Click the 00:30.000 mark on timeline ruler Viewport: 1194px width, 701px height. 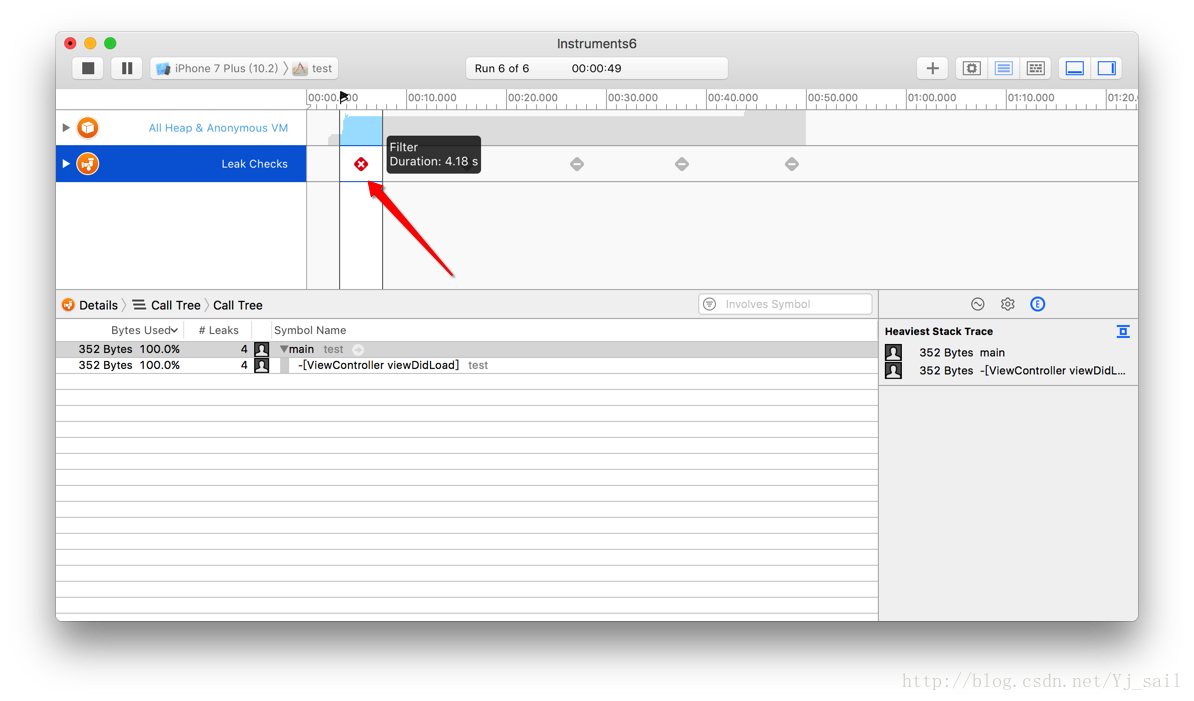click(x=633, y=97)
